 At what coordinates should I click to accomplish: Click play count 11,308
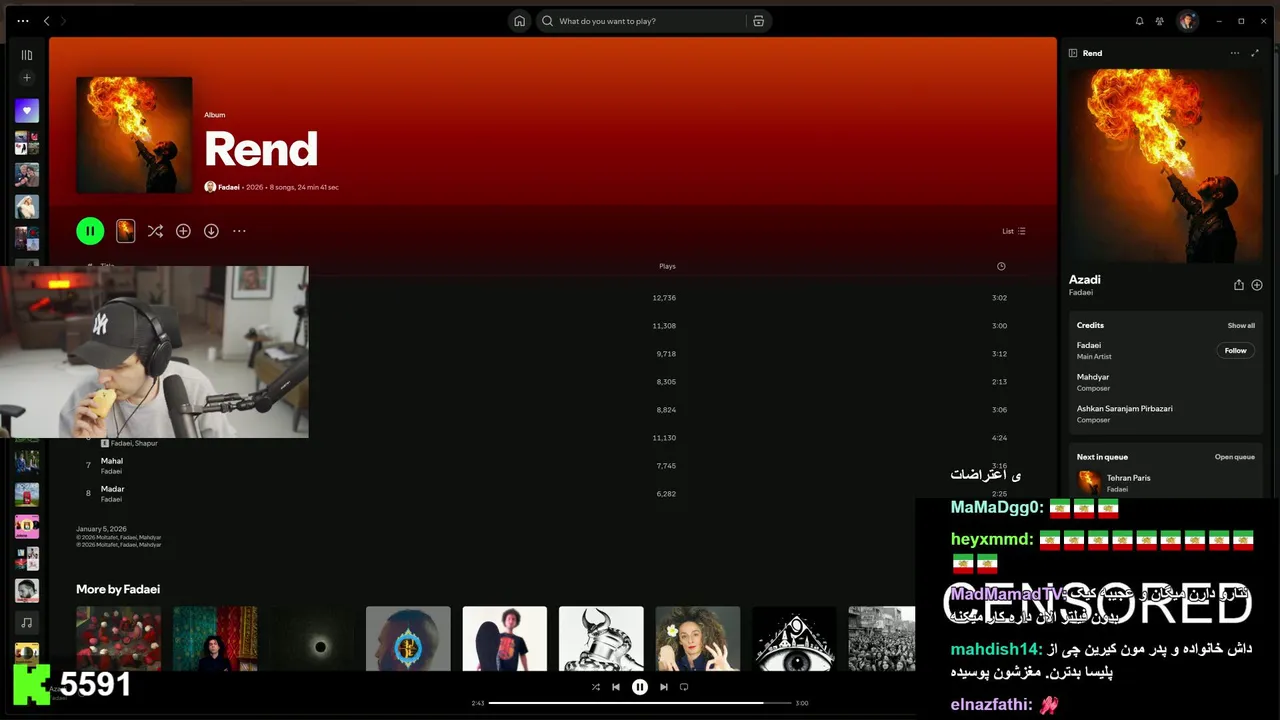coord(664,326)
